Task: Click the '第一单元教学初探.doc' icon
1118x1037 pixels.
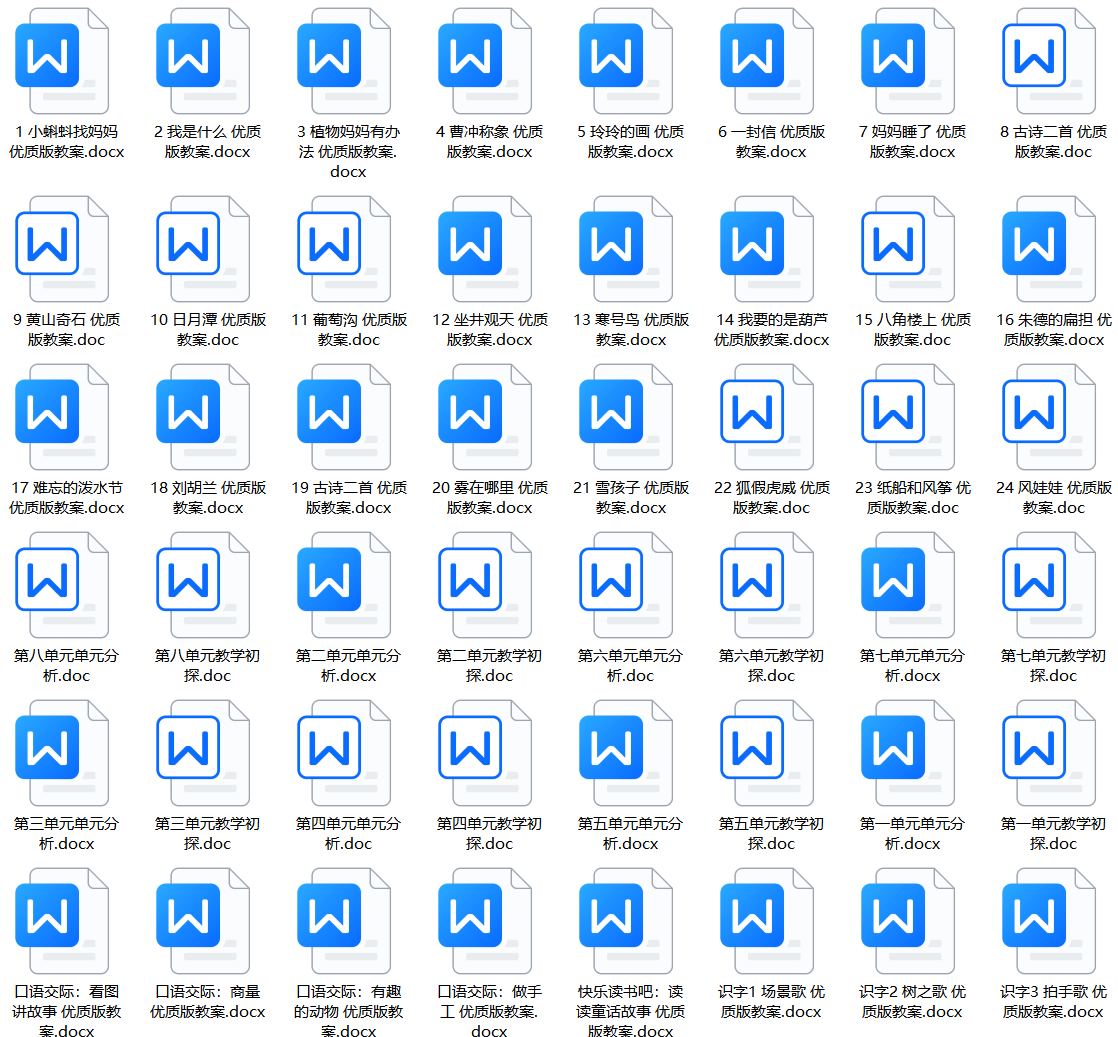Action: click(x=1050, y=753)
